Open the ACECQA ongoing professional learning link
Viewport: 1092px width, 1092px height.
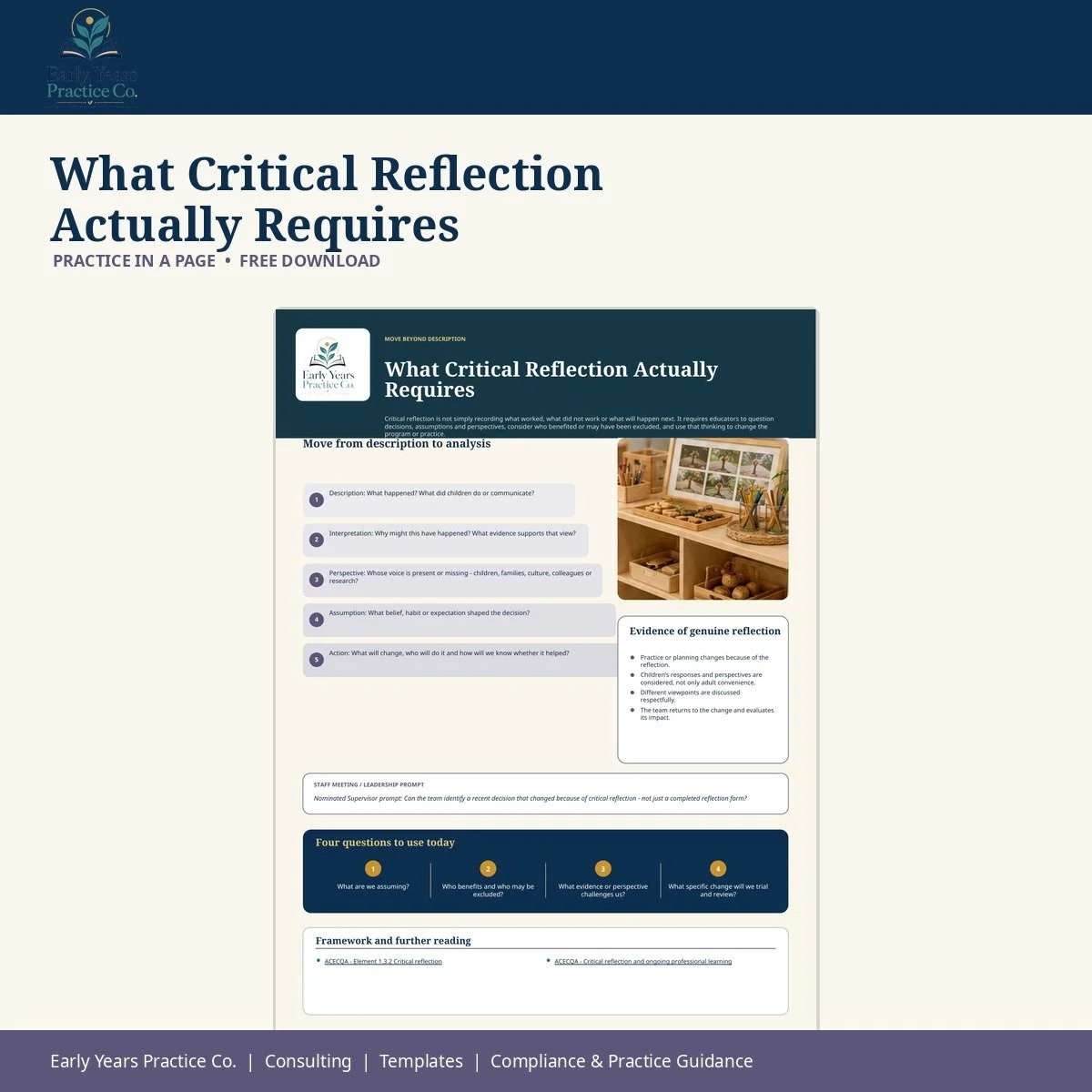pos(643,961)
